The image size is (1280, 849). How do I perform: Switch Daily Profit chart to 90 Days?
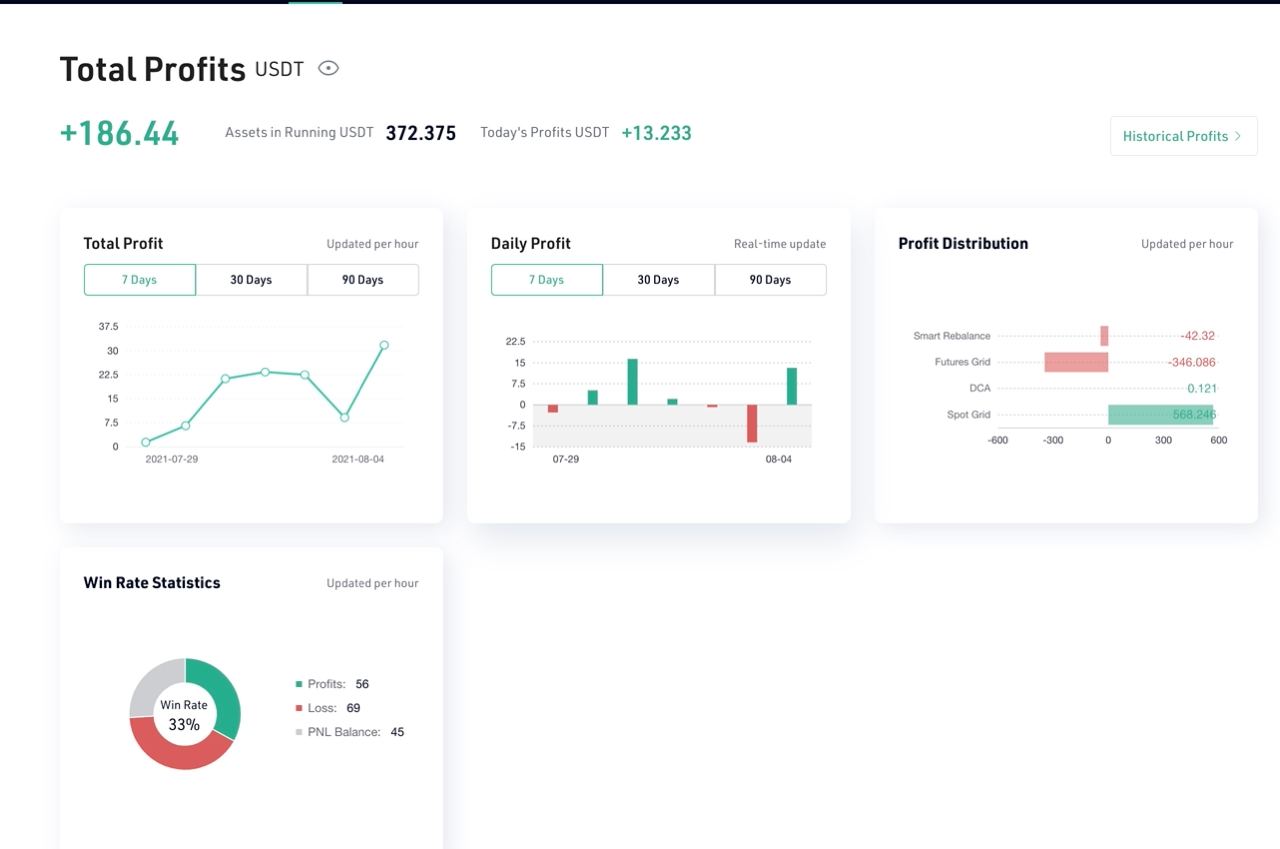[x=771, y=280]
